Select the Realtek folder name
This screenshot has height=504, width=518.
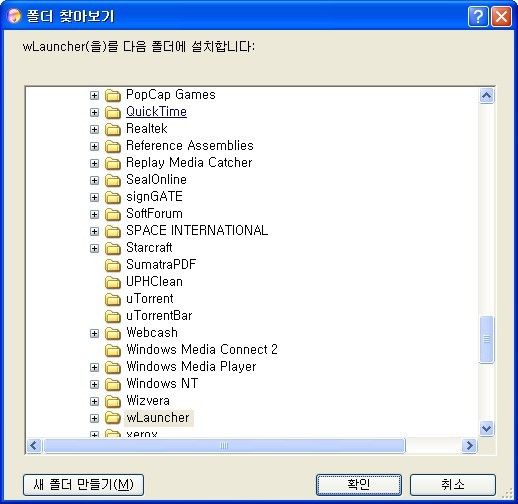click(147, 129)
